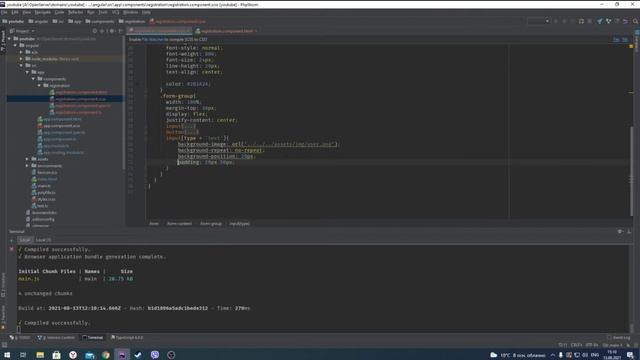Toggle the TODO tool window button
This screenshot has width=640, height=360.
[20, 338]
